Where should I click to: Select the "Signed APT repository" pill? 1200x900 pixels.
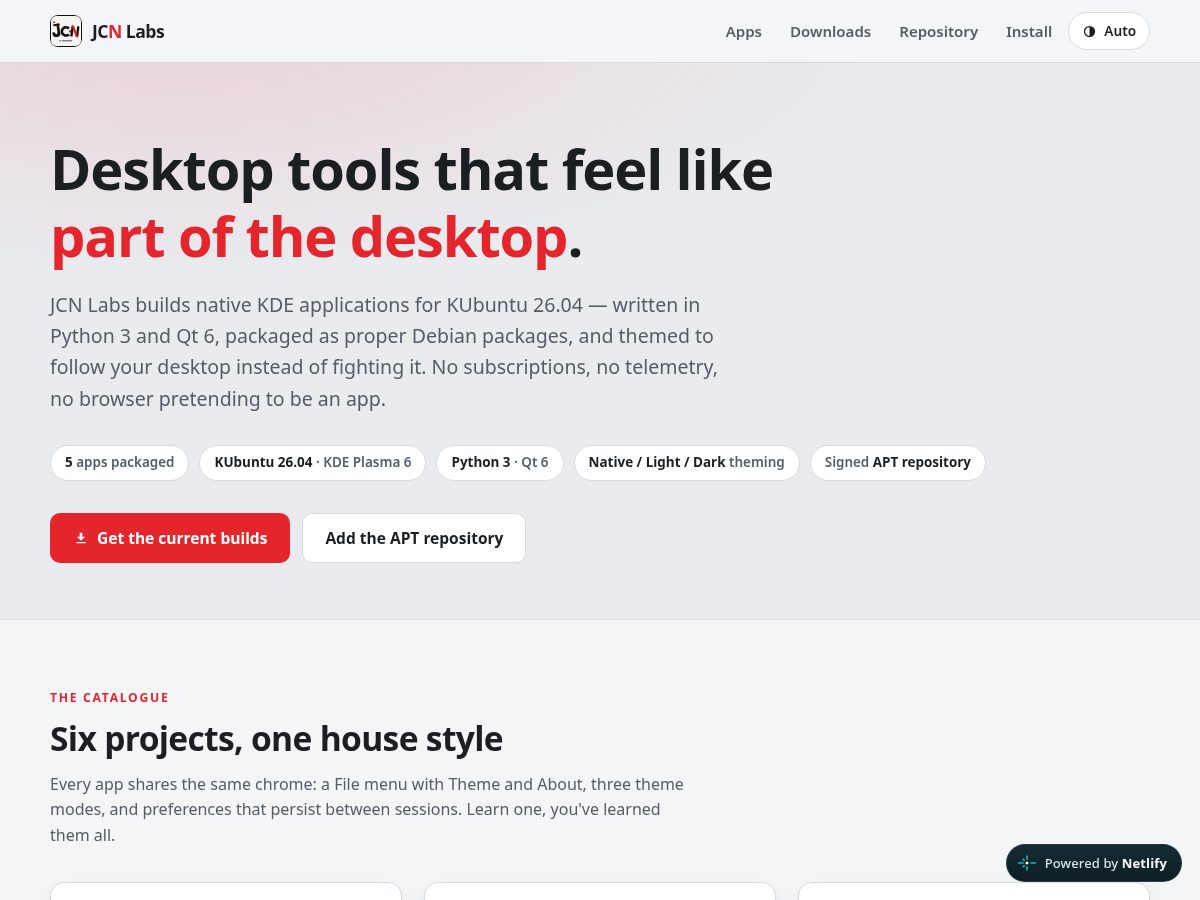click(x=898, y=462)
